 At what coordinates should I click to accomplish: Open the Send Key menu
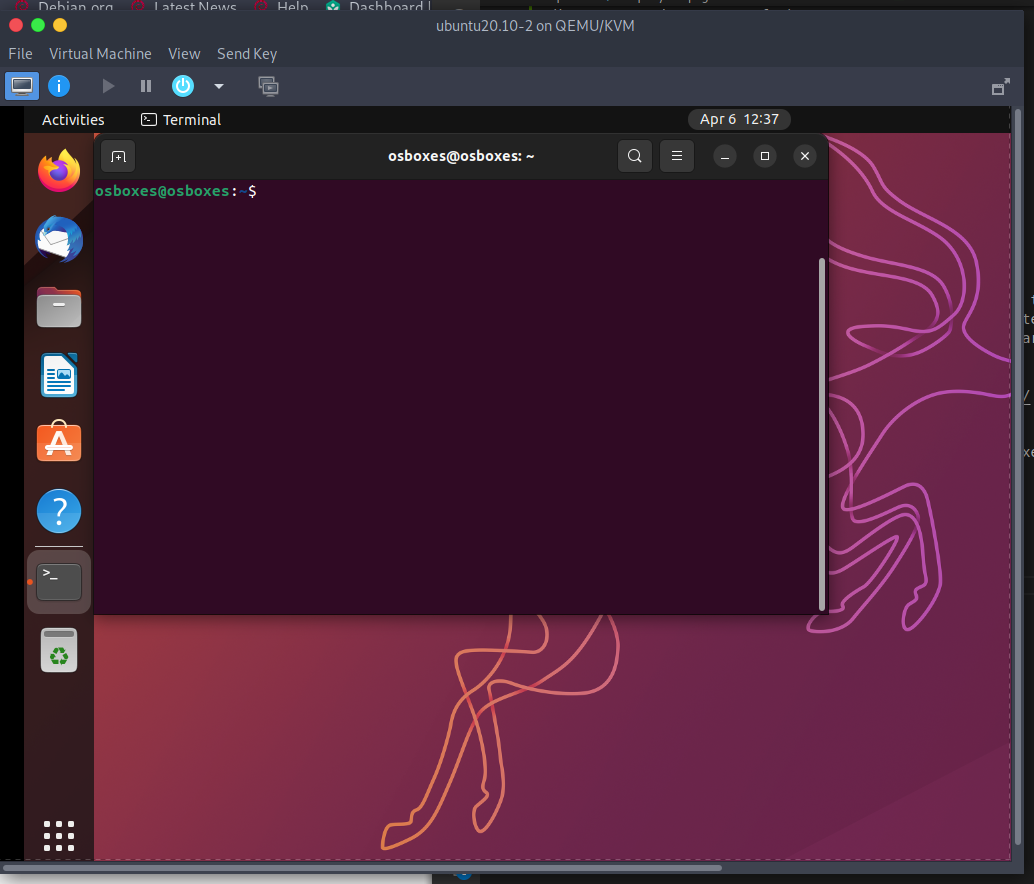pos(247,54)
